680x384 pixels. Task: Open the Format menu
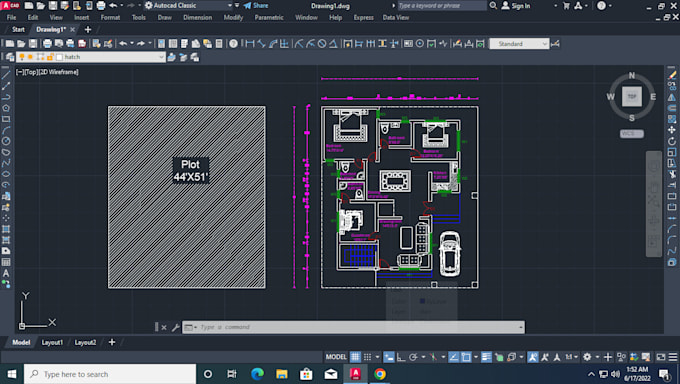pos(110,17)
